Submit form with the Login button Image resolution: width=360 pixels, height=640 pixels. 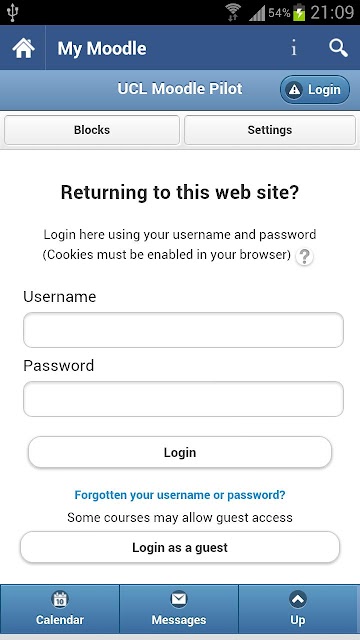coord(180,452)
